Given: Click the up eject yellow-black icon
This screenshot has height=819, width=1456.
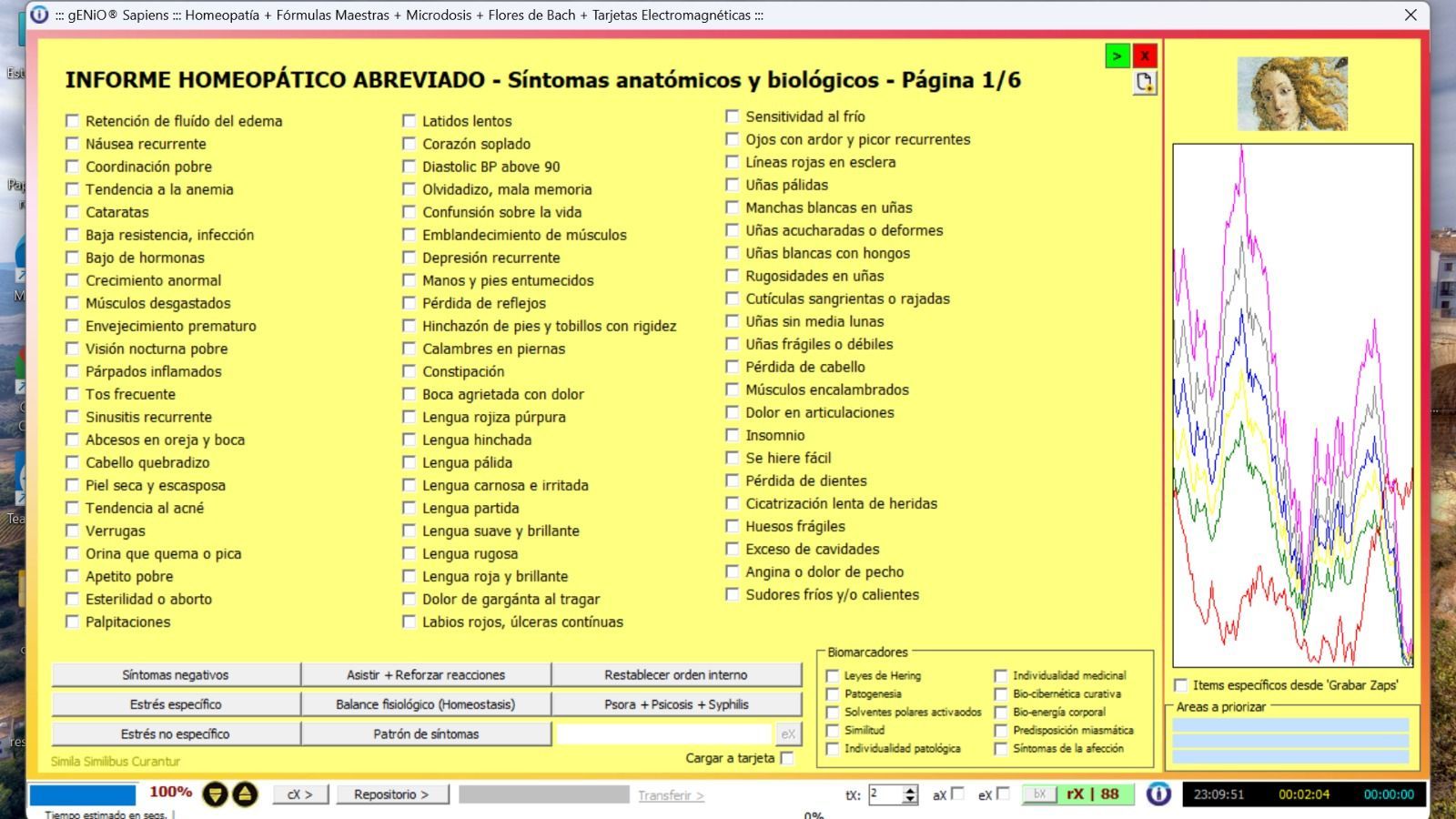Looking at the screenshot, I should click(x=245, y=794).
